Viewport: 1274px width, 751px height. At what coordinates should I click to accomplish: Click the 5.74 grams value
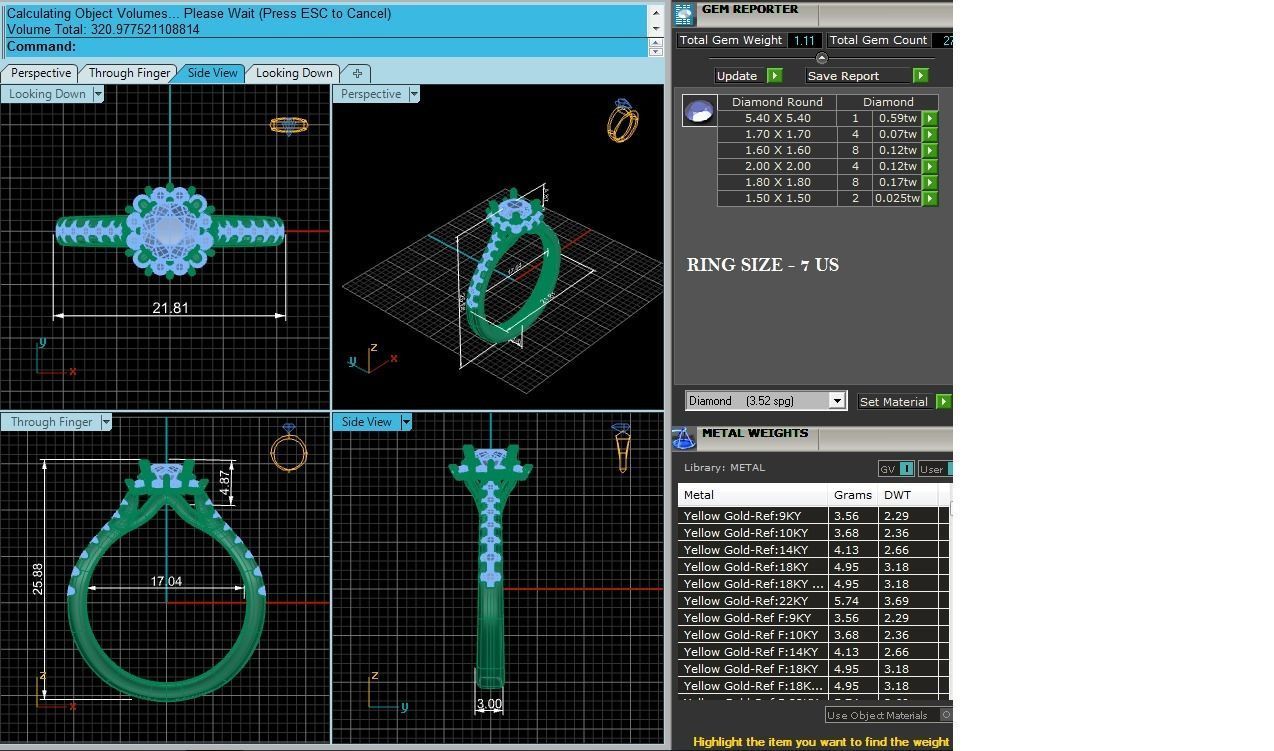846,601
